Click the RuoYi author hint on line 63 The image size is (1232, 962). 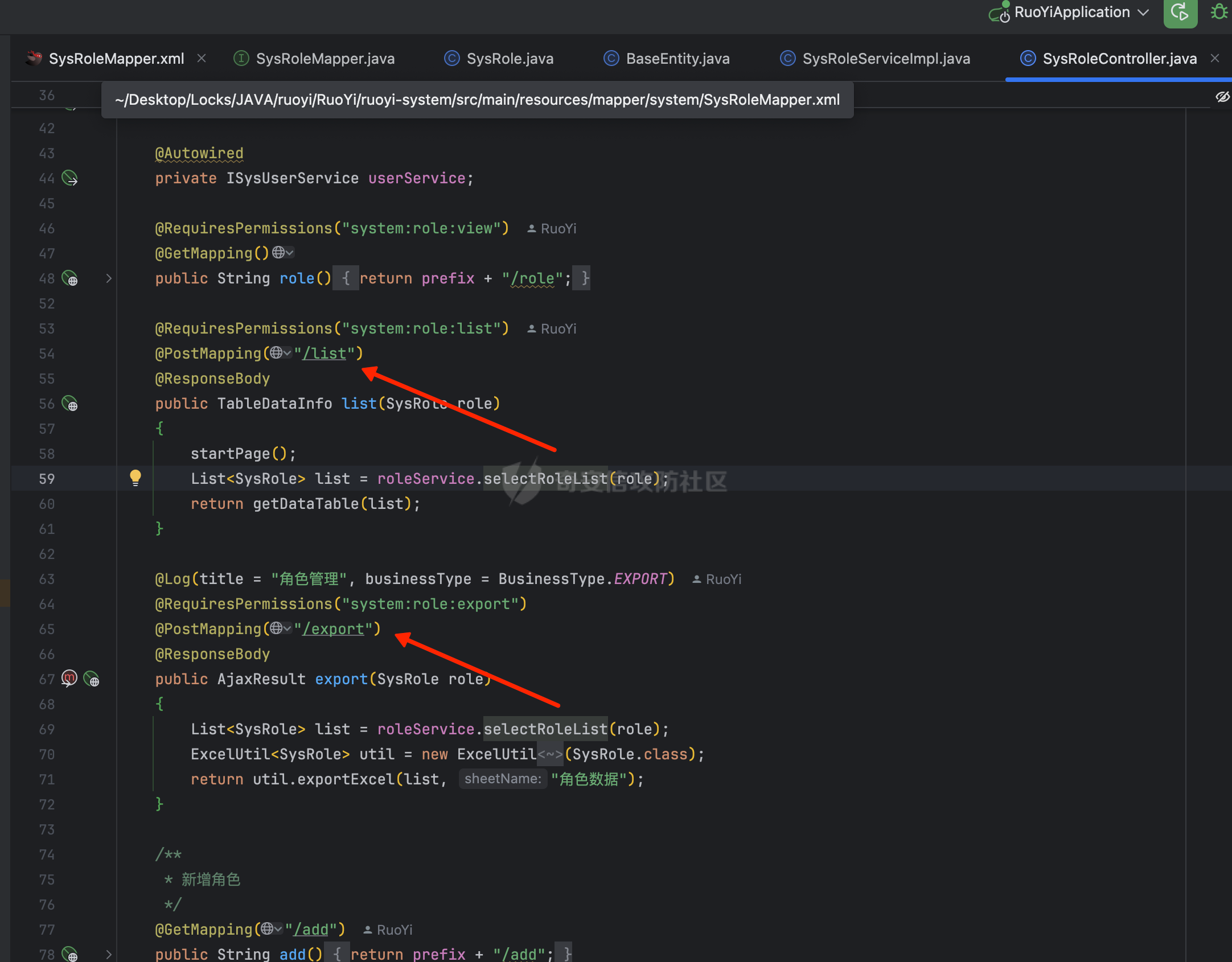pyautogui.click(x=717, y=579)
